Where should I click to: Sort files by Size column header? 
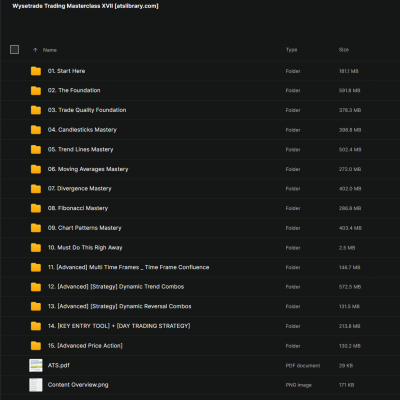pos(344,50)
